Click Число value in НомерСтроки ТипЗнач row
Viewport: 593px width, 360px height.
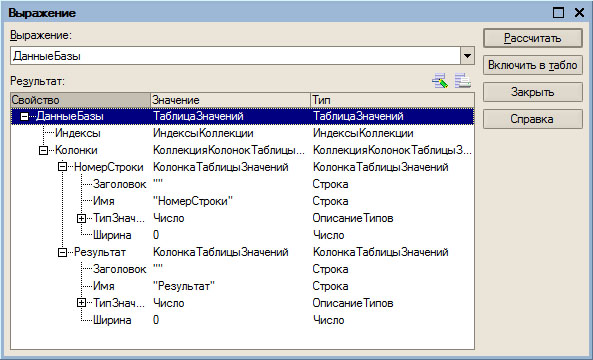pyautogui.click(x=169, y=218)
